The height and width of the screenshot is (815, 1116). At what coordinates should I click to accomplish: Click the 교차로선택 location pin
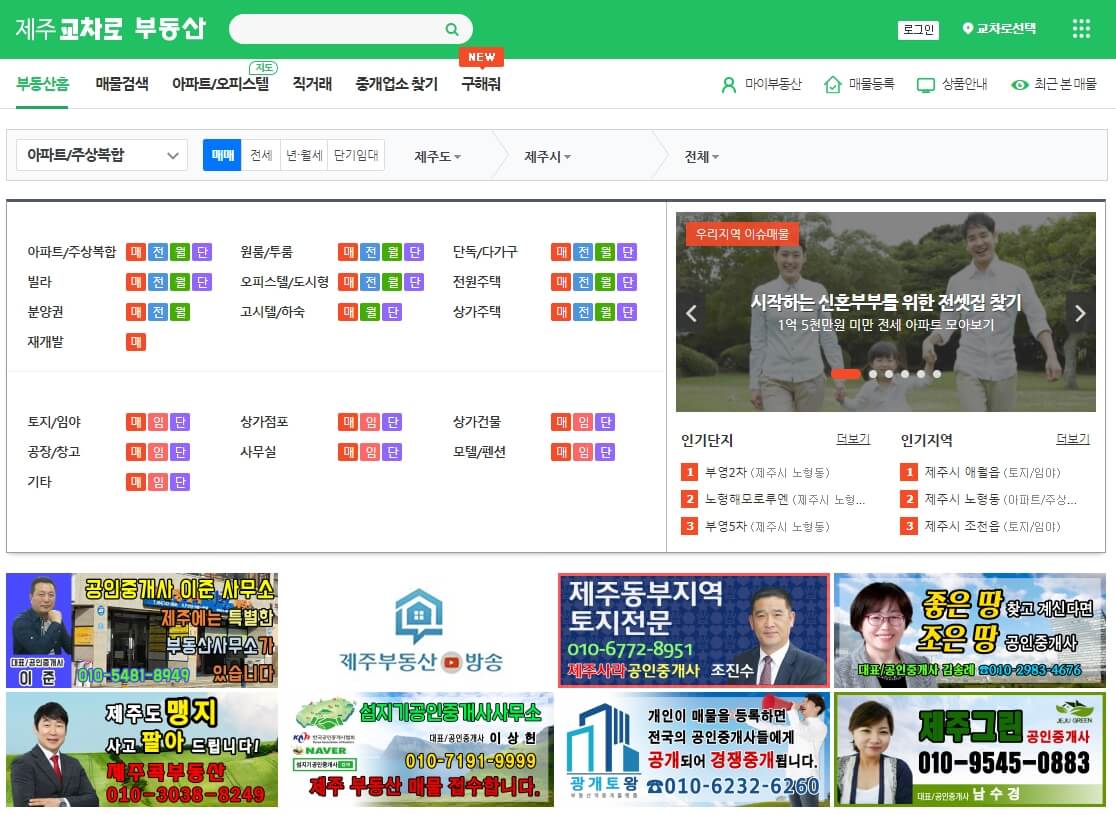coord(967,28)
